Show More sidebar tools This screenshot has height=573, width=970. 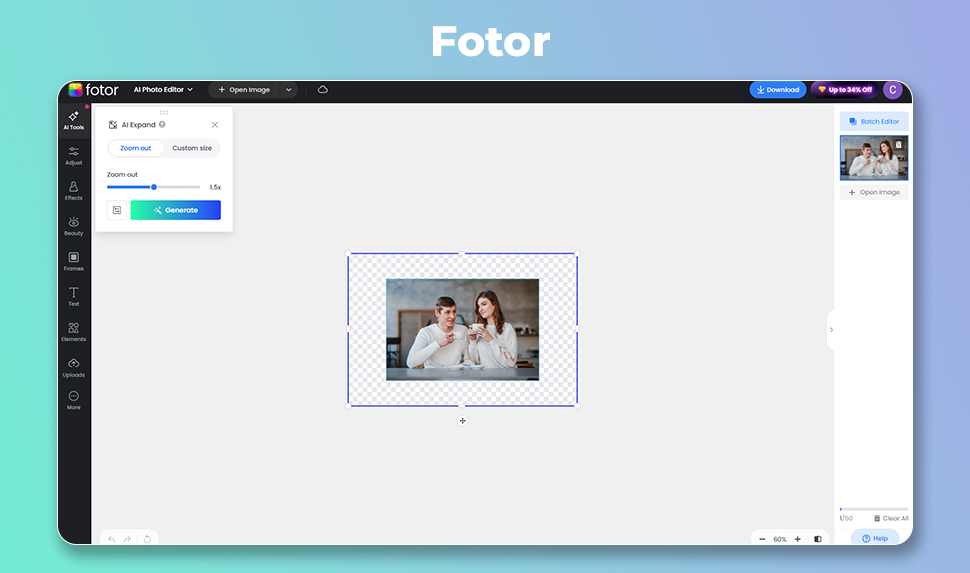tap(74, 400)
